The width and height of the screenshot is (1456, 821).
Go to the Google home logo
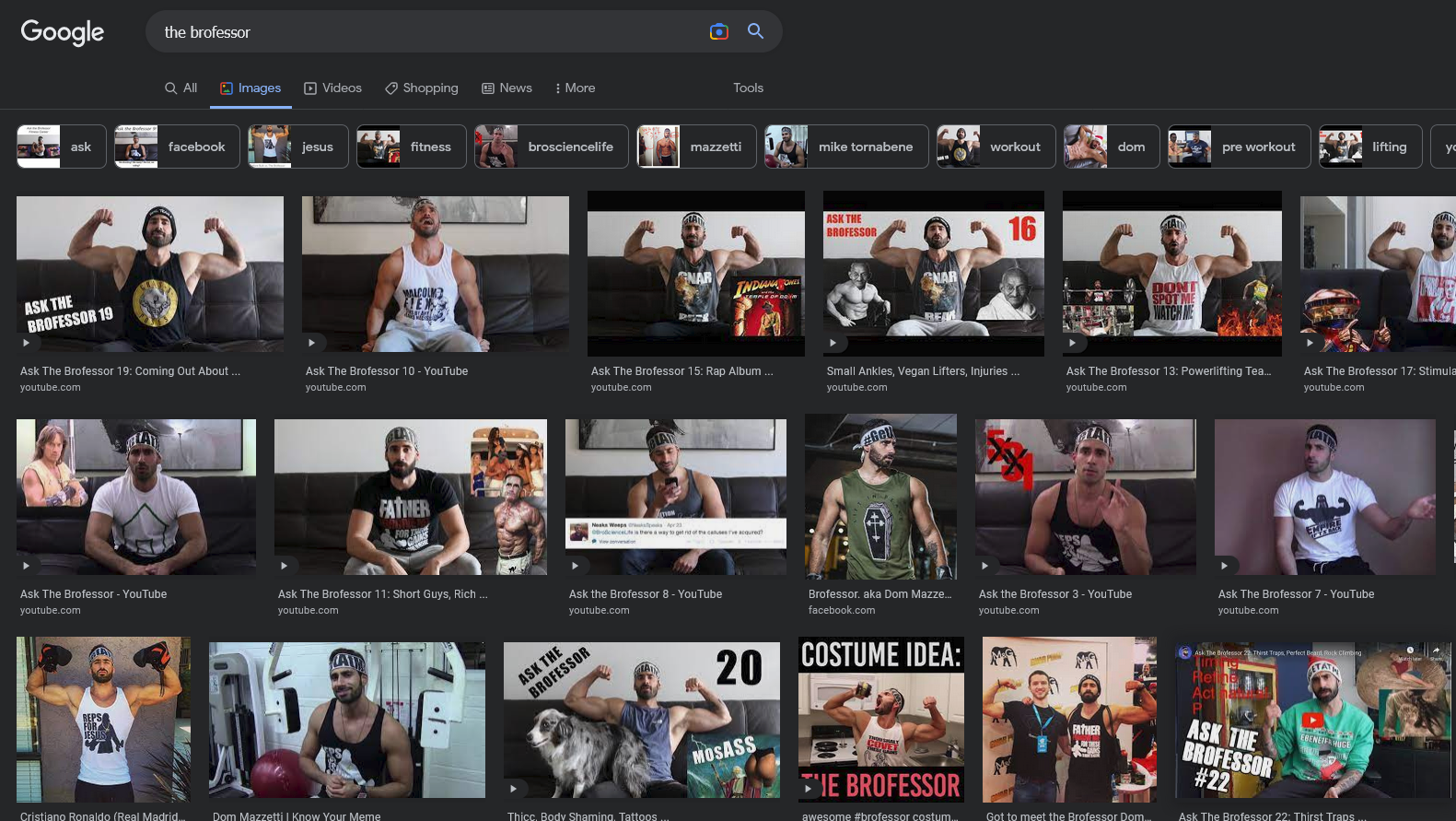coord(62,32)
